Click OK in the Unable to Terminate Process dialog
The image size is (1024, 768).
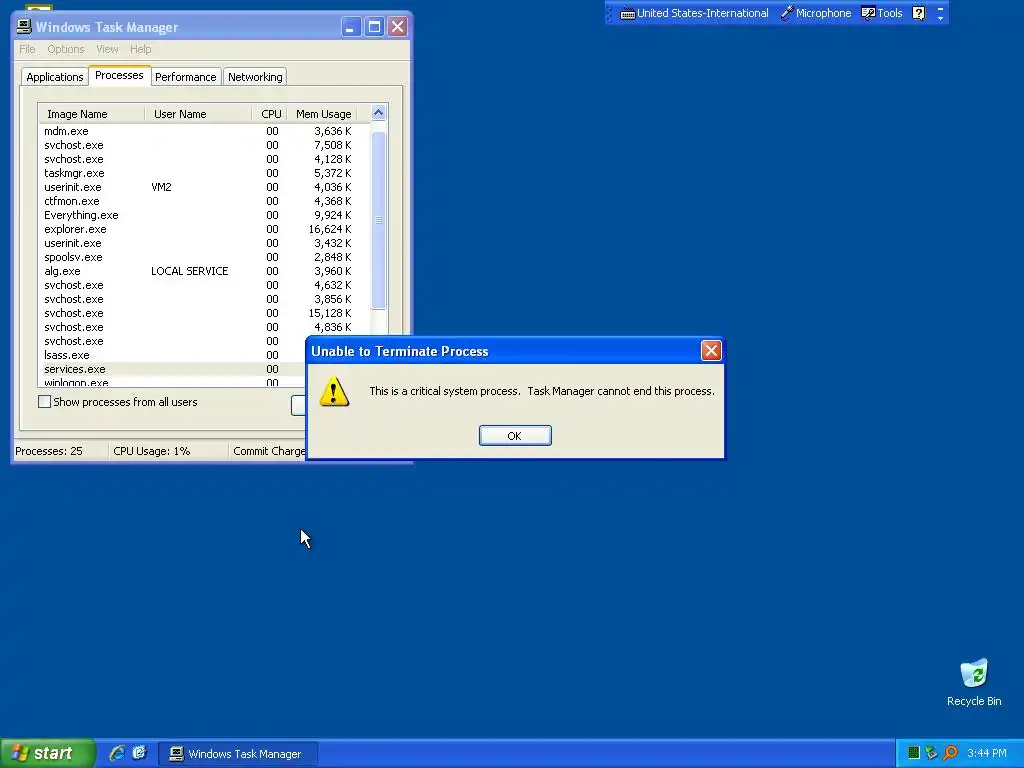[x=515, y=436]
